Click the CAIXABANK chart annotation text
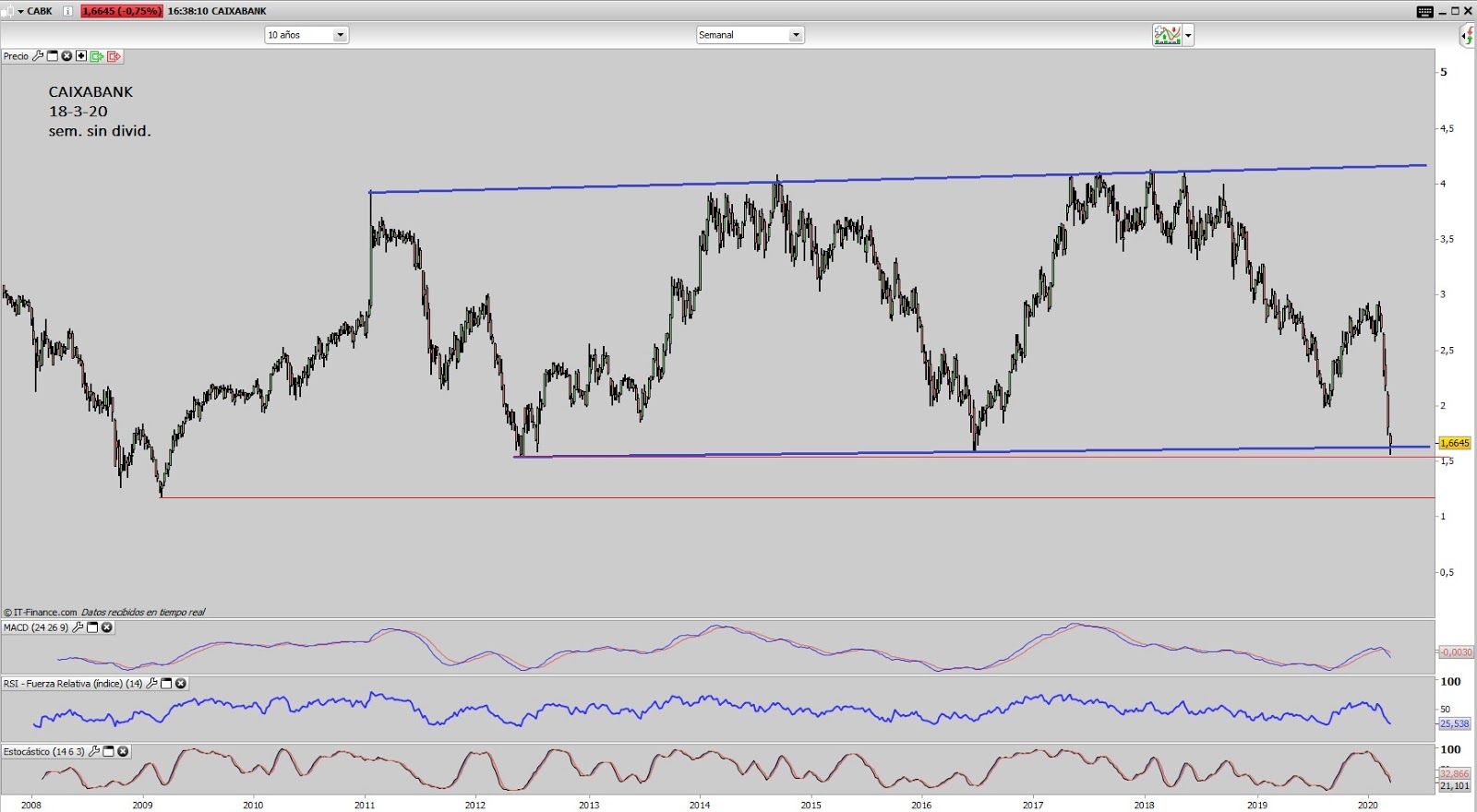Screen dimensions: 1477x812 point(90,91)
